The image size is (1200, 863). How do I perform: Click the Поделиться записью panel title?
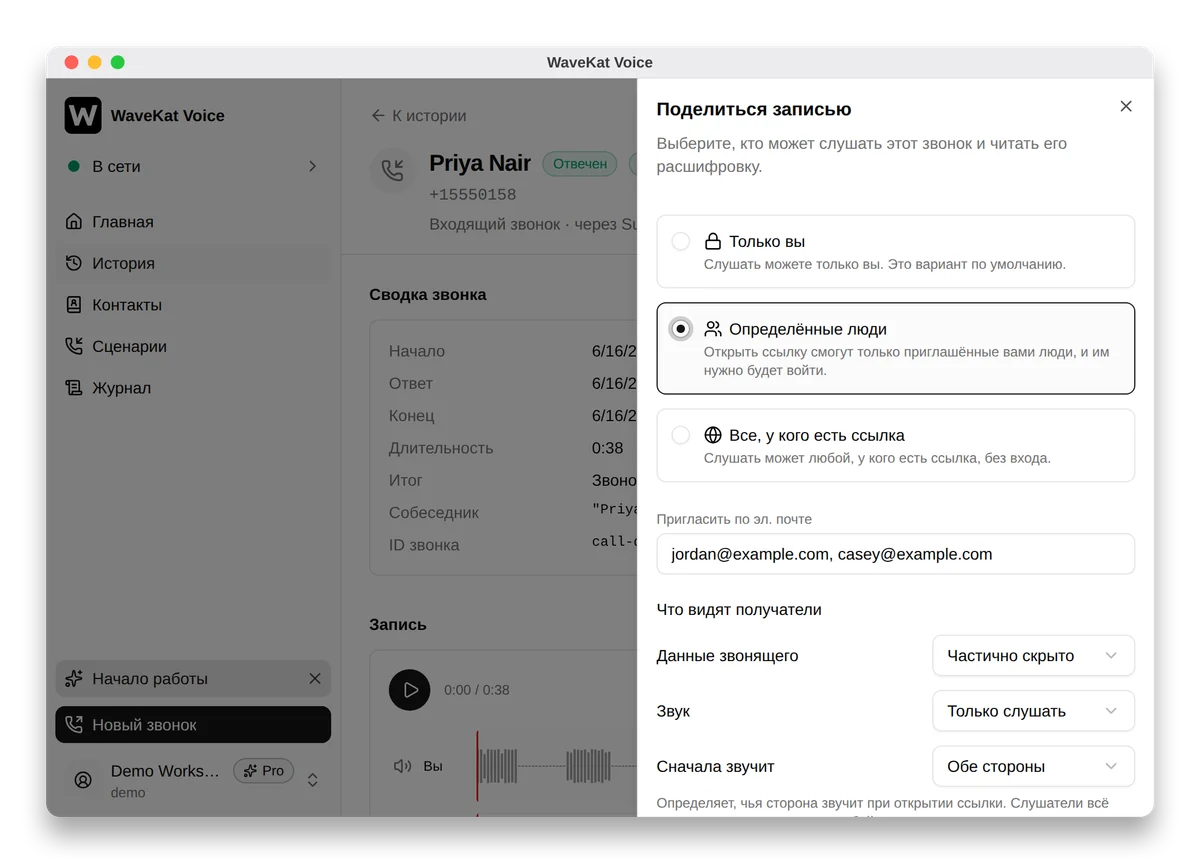tap(754, 109)
